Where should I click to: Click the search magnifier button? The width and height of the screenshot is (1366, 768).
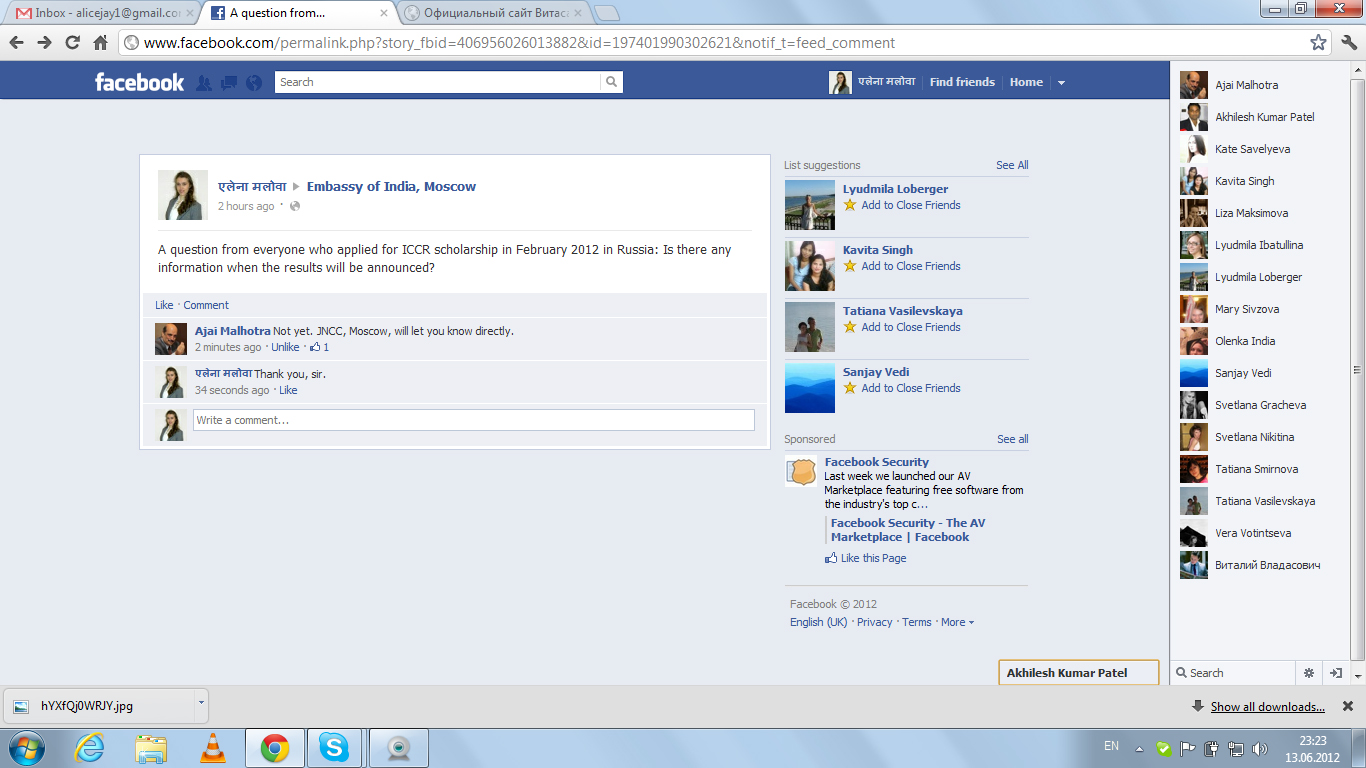(611, 82)
